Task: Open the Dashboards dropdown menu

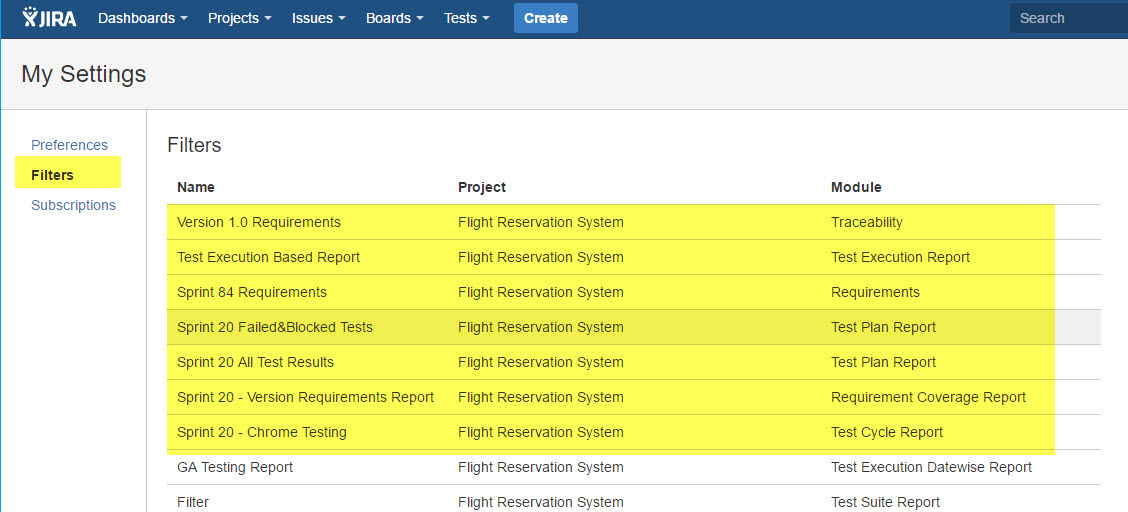Action: [x=142, y=18]
